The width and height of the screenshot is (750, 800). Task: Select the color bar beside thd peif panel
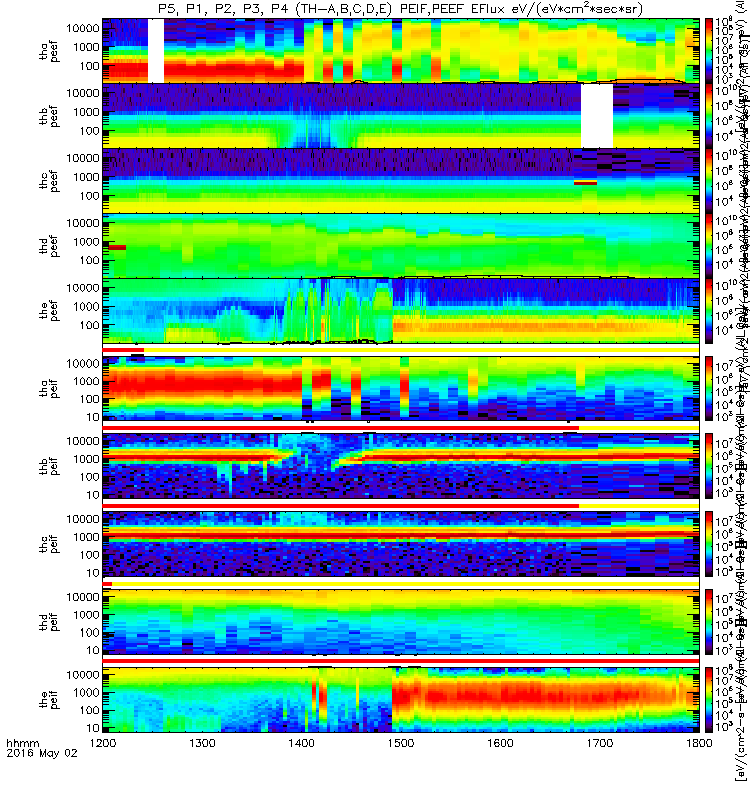point(709,622)
